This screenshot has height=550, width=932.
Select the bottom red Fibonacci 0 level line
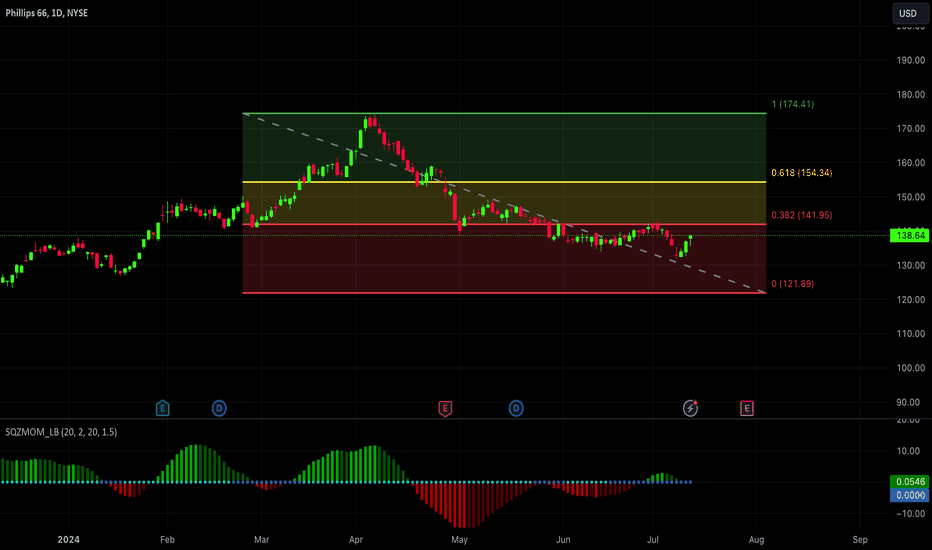tap(504, 293)
